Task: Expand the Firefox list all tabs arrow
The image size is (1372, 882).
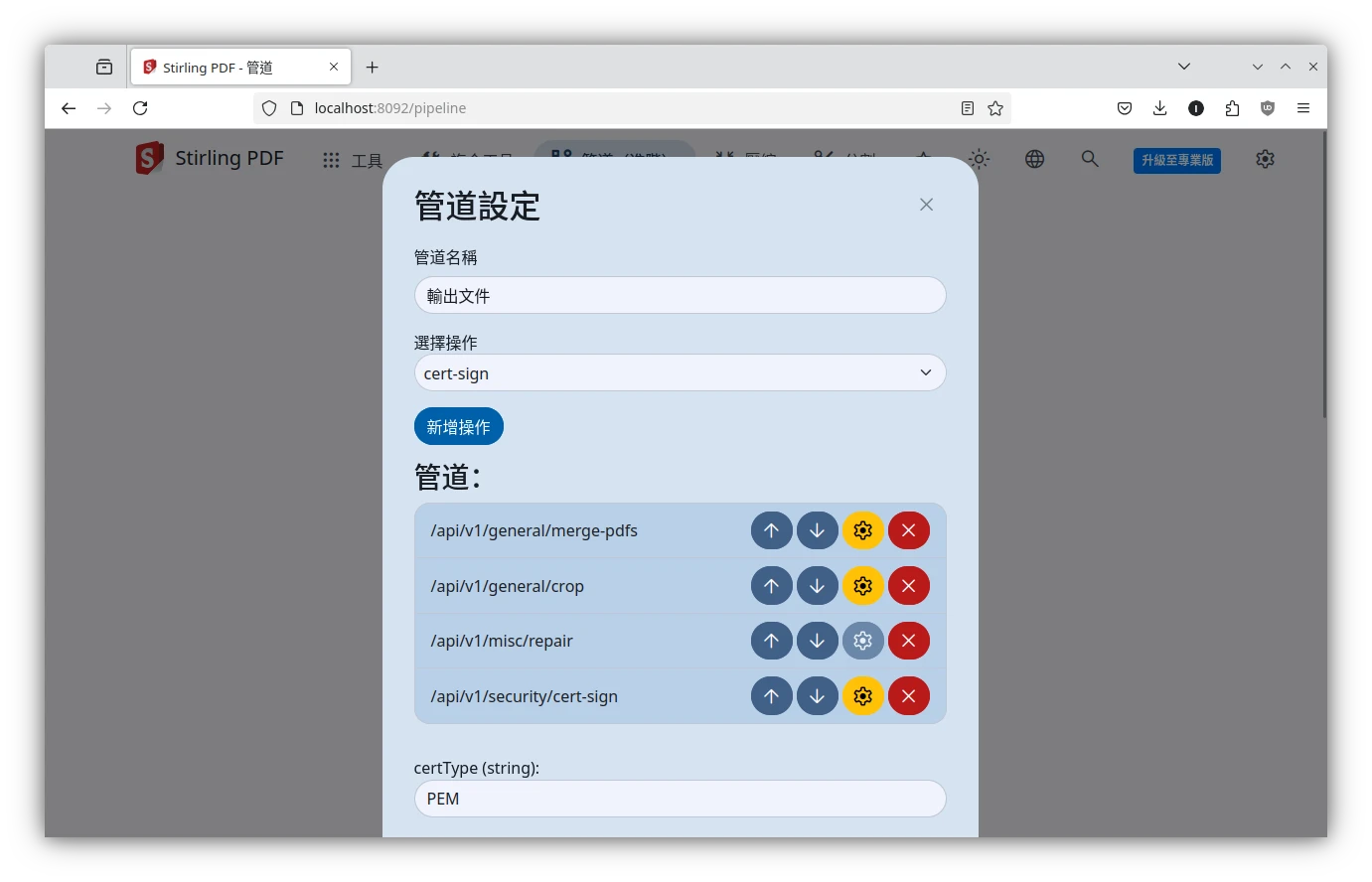Action: 1183,67
